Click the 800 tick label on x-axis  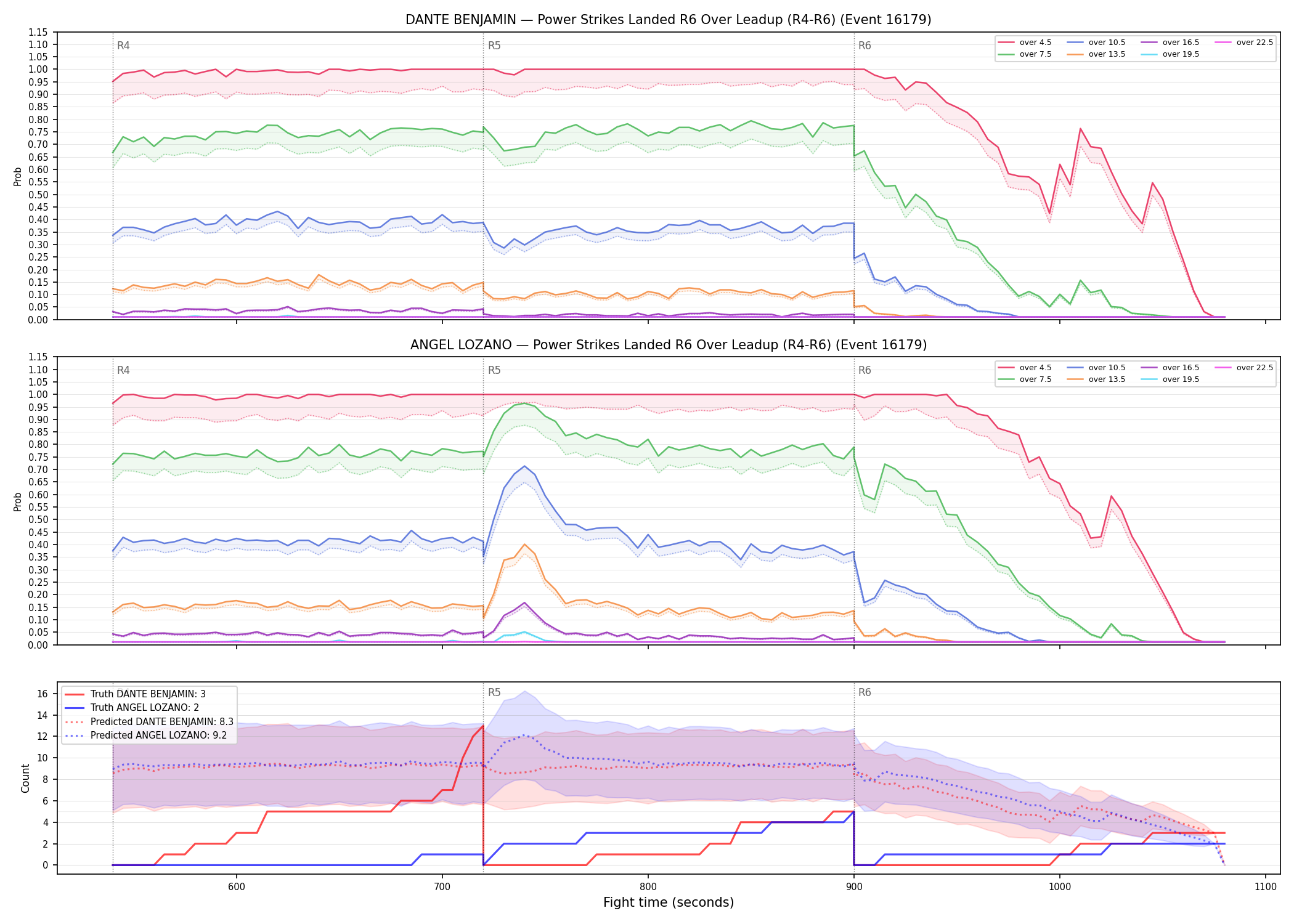click(648, 887)
